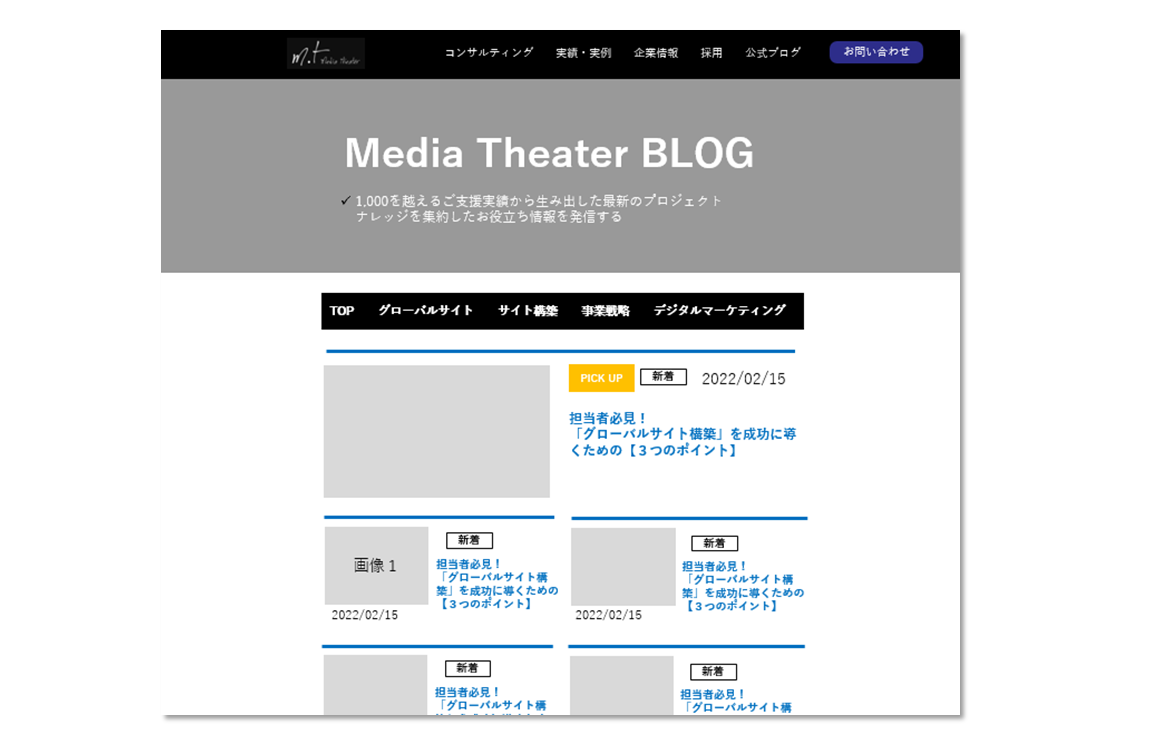Screen dimensions: 1167x743
Task: Click the Media Theater BLOG heading
Action: click(549, 153)
